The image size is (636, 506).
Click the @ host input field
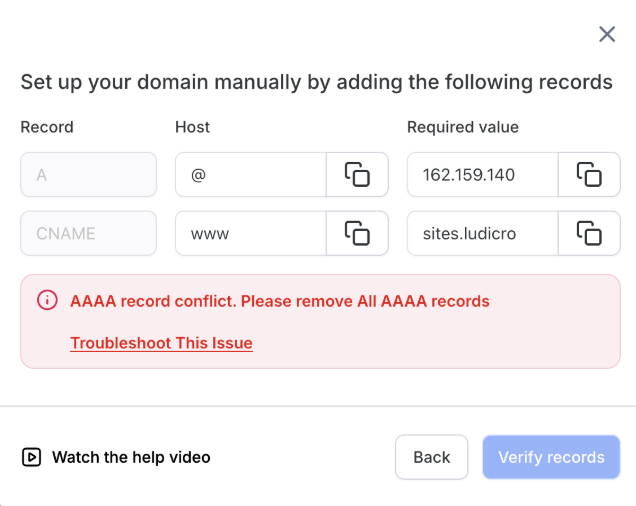251,175
